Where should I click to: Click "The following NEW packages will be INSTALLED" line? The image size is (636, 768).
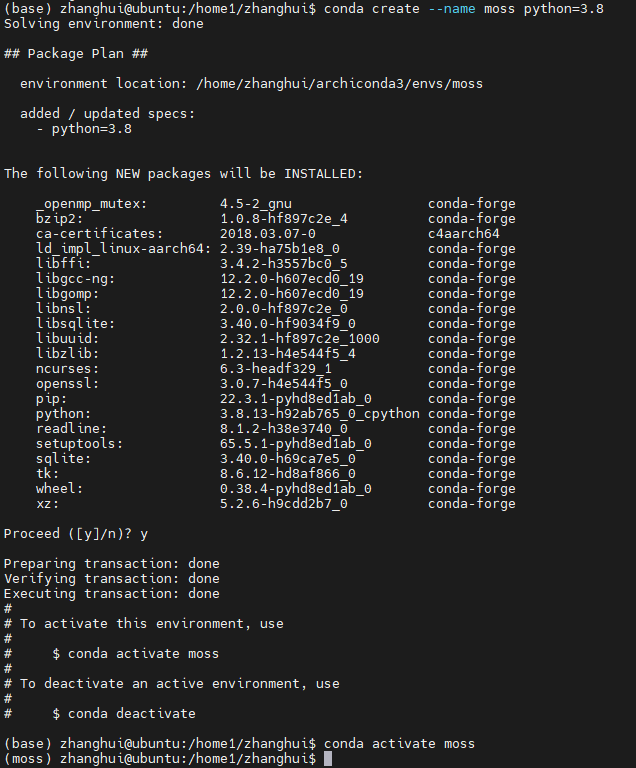(x=184, y=174)
